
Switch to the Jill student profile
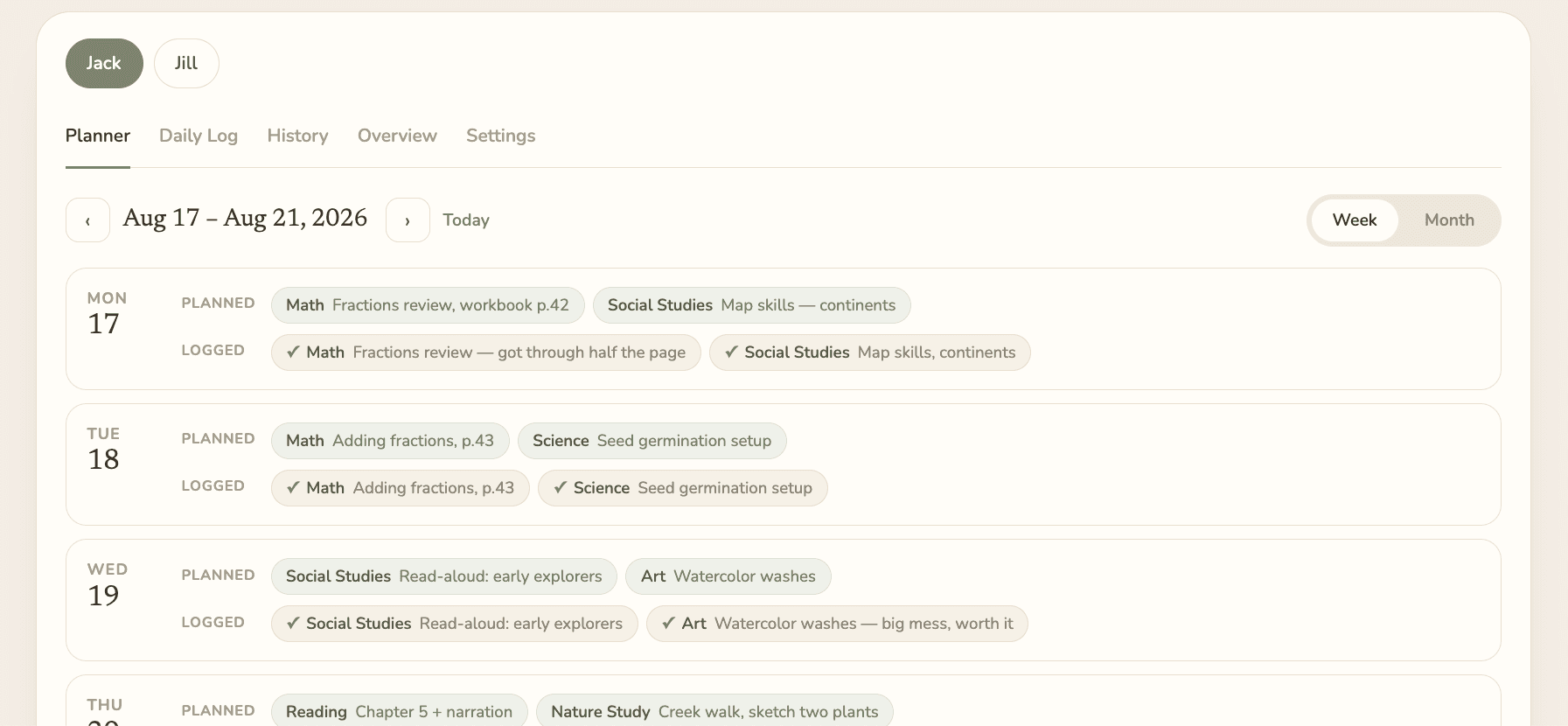186,63
